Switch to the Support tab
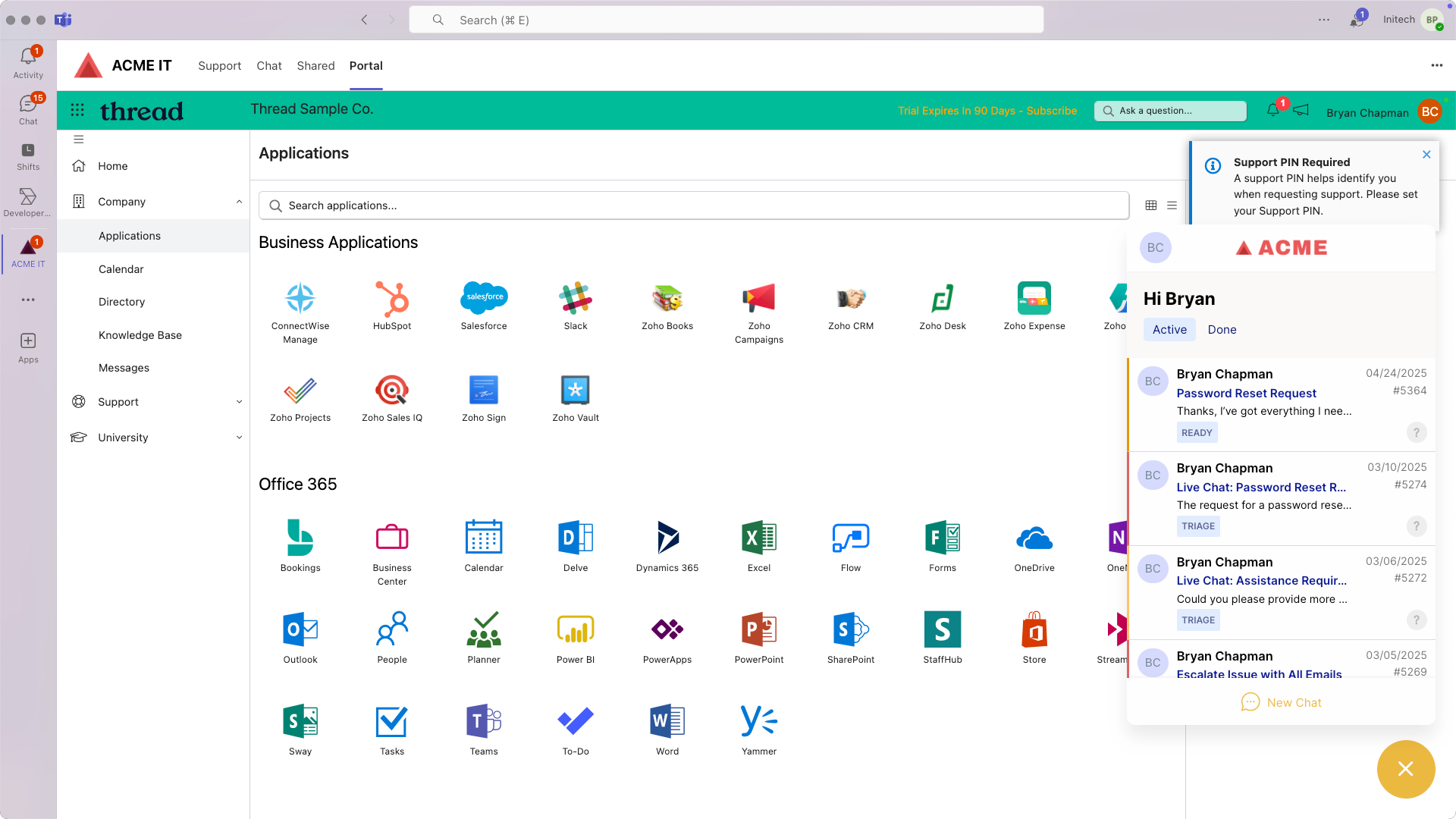Screen dimensions: 1456x819 220,66
